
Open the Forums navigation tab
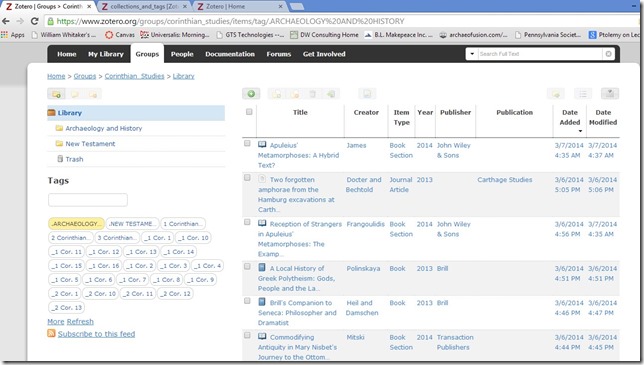pyautogui.click(x=278, y=54)
